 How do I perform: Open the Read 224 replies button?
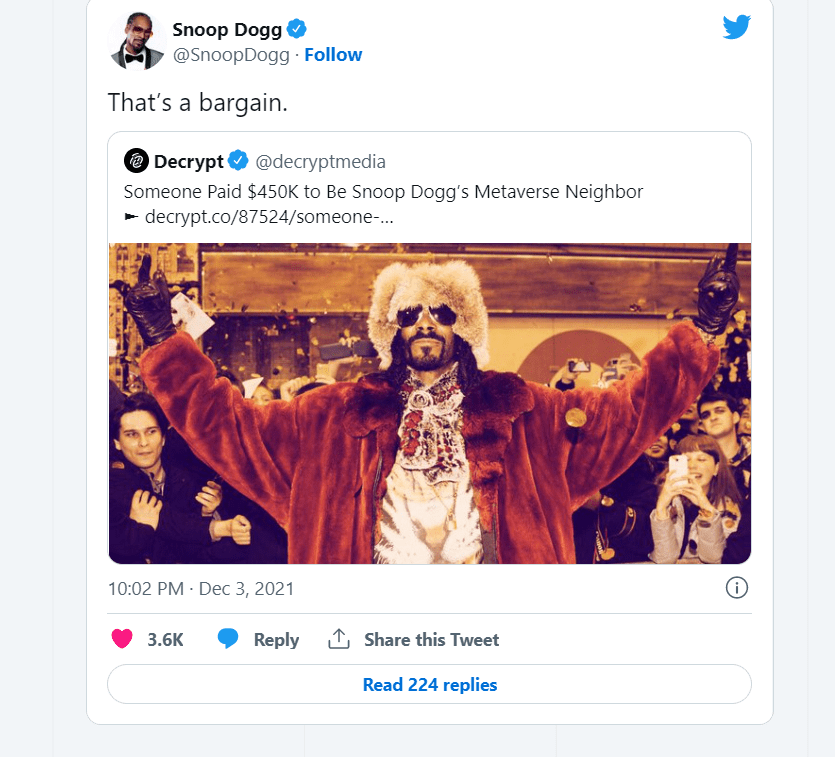[x=429, y=685]
